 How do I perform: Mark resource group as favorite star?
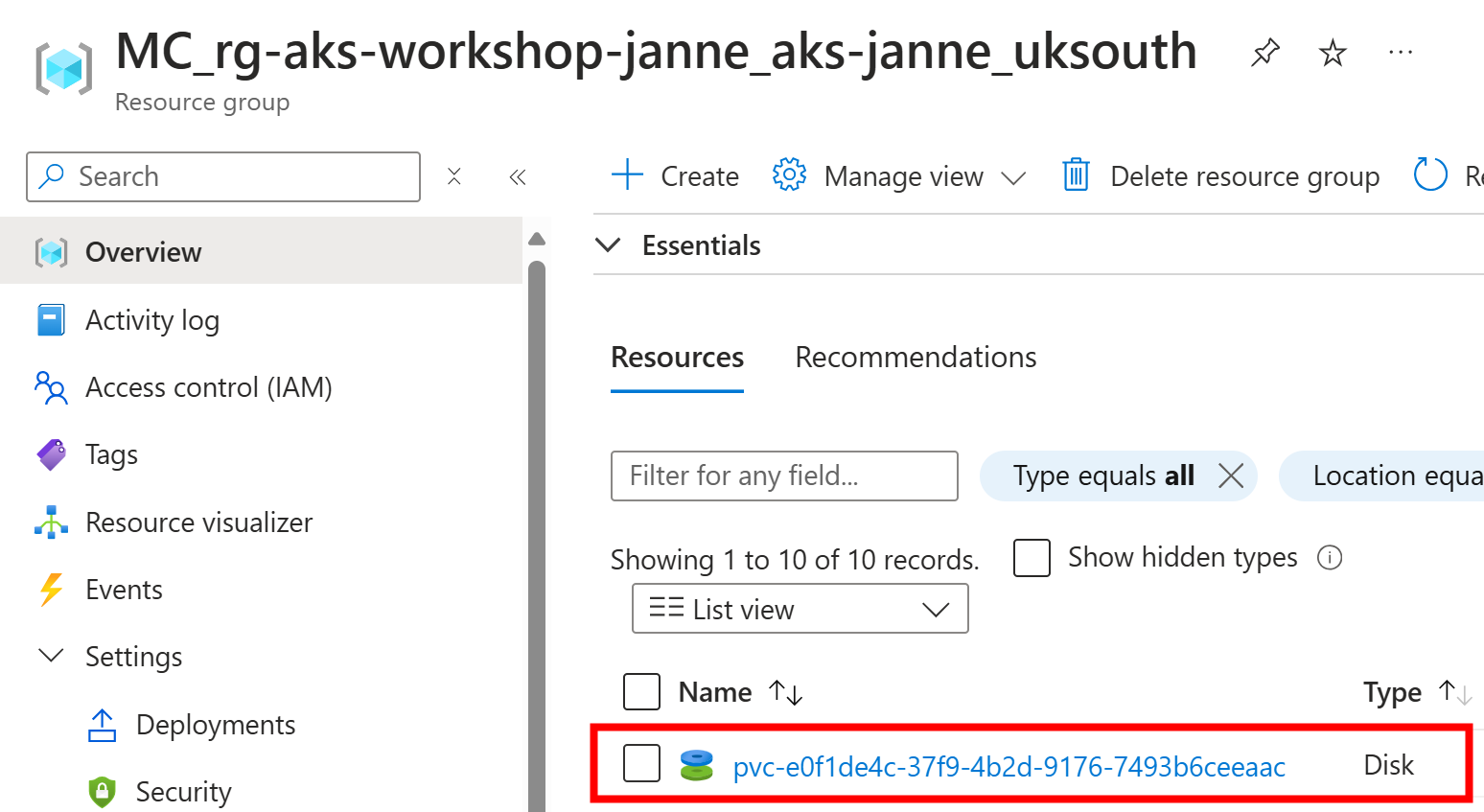coord(1333,52)
